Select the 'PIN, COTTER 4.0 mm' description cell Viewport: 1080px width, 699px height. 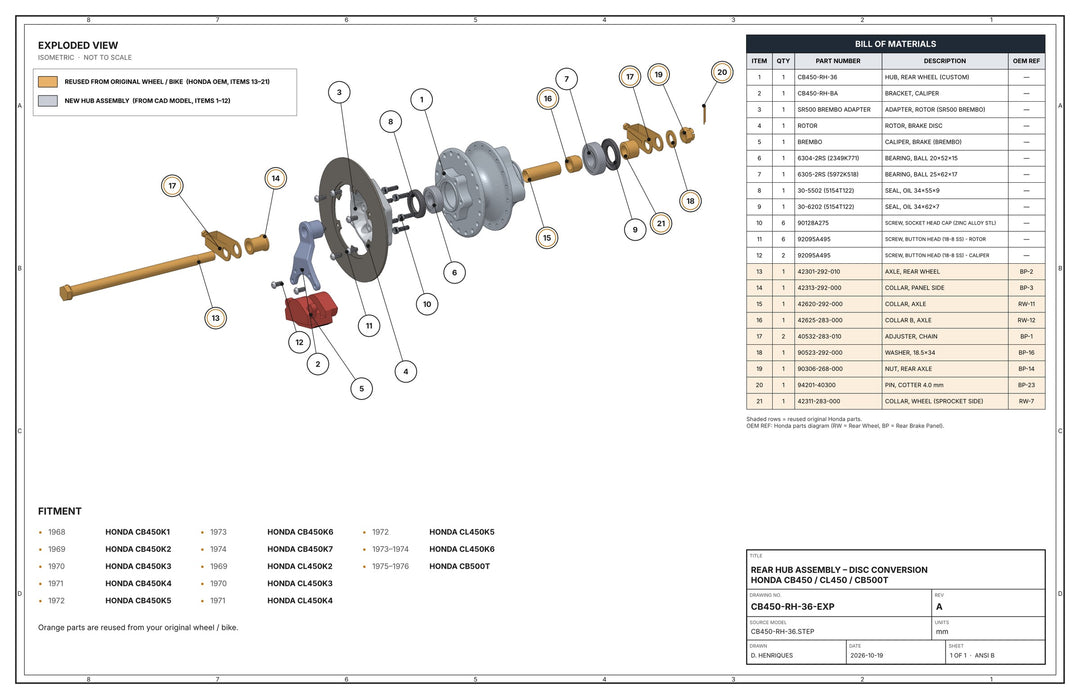tap(945, 385)
